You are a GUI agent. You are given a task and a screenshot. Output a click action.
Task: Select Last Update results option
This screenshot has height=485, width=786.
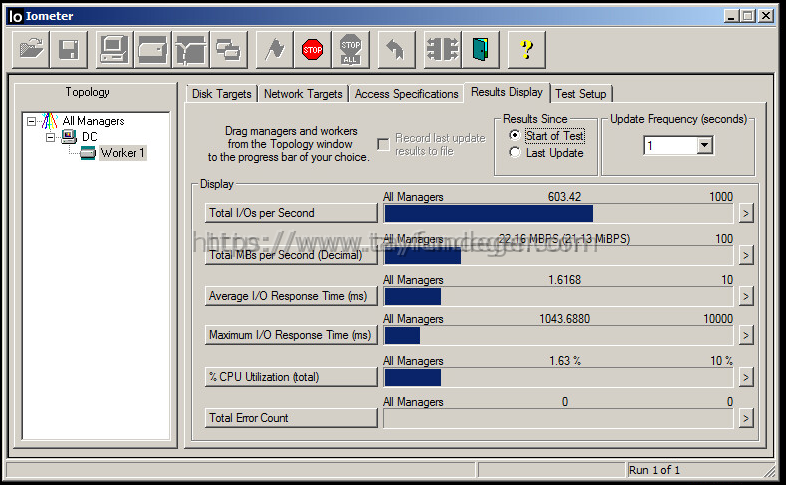[514, 152]
